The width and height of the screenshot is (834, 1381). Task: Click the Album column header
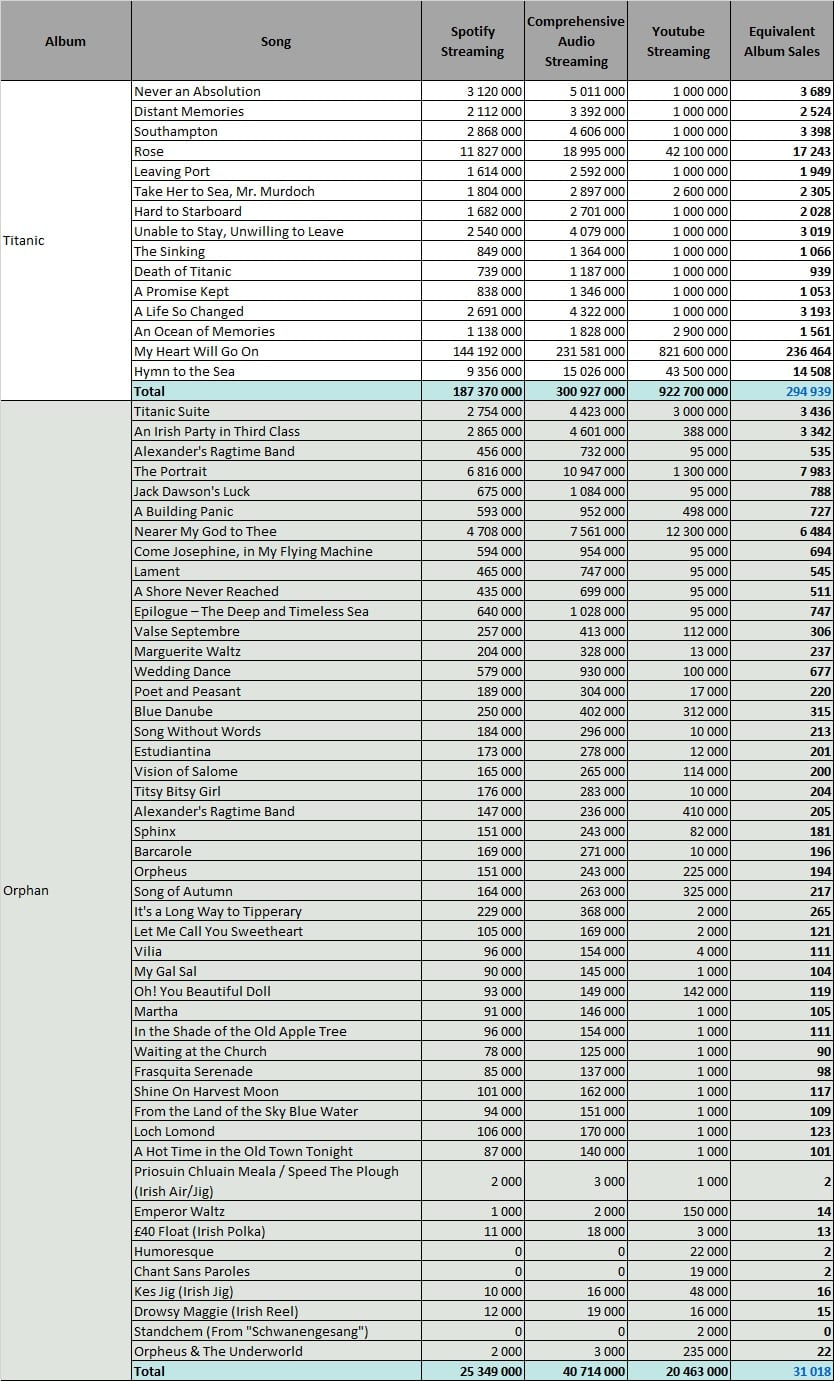(x=66, y=41)
